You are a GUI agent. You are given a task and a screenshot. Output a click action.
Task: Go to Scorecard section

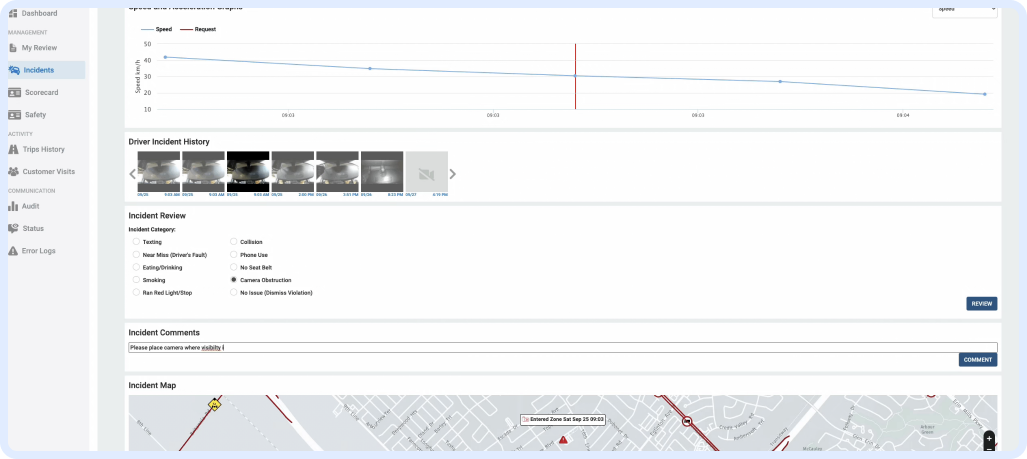pos(41,92)
